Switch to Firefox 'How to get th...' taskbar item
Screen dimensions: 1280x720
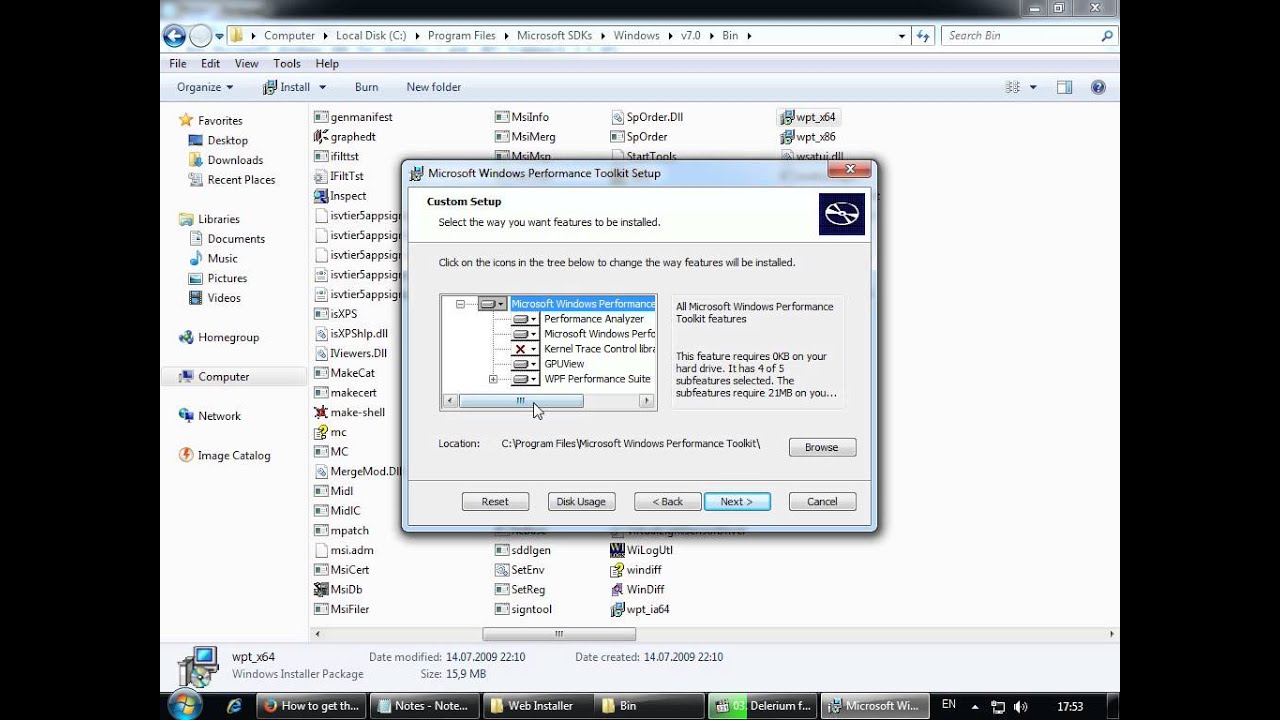pos(311,705)
